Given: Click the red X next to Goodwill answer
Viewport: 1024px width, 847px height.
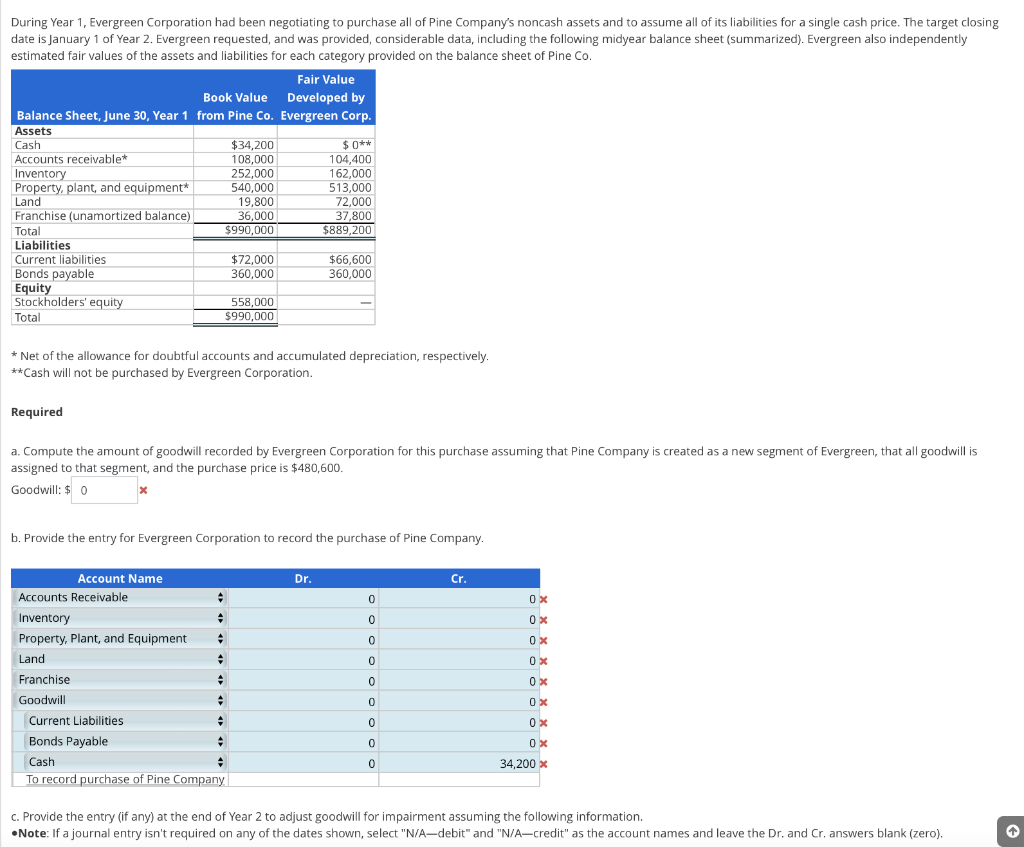Looking at the screenshot, I should coord(144,490).
